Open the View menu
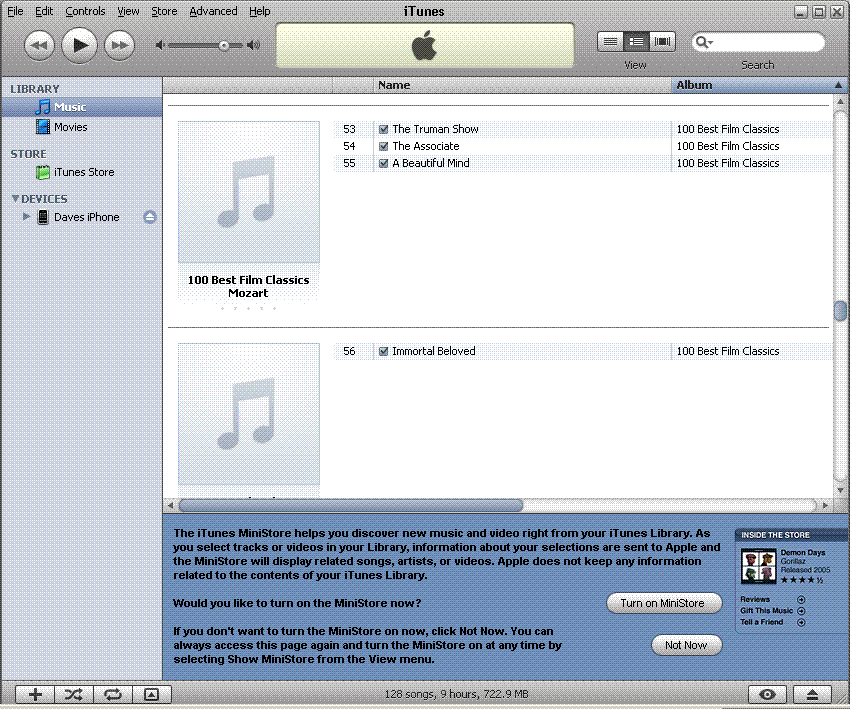The width and height of the screenshot is (850, 709). pyautogui.click(x=128, y=11)
